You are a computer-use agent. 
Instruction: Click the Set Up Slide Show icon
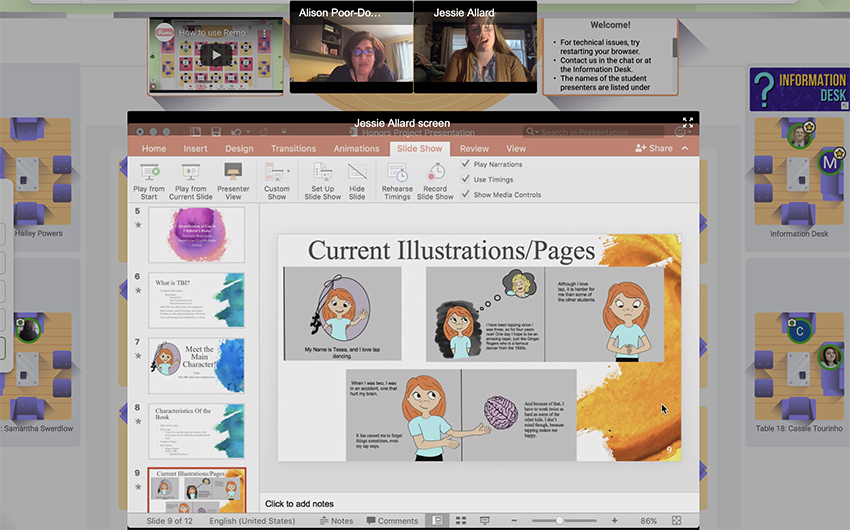click(x=322, y=172)
